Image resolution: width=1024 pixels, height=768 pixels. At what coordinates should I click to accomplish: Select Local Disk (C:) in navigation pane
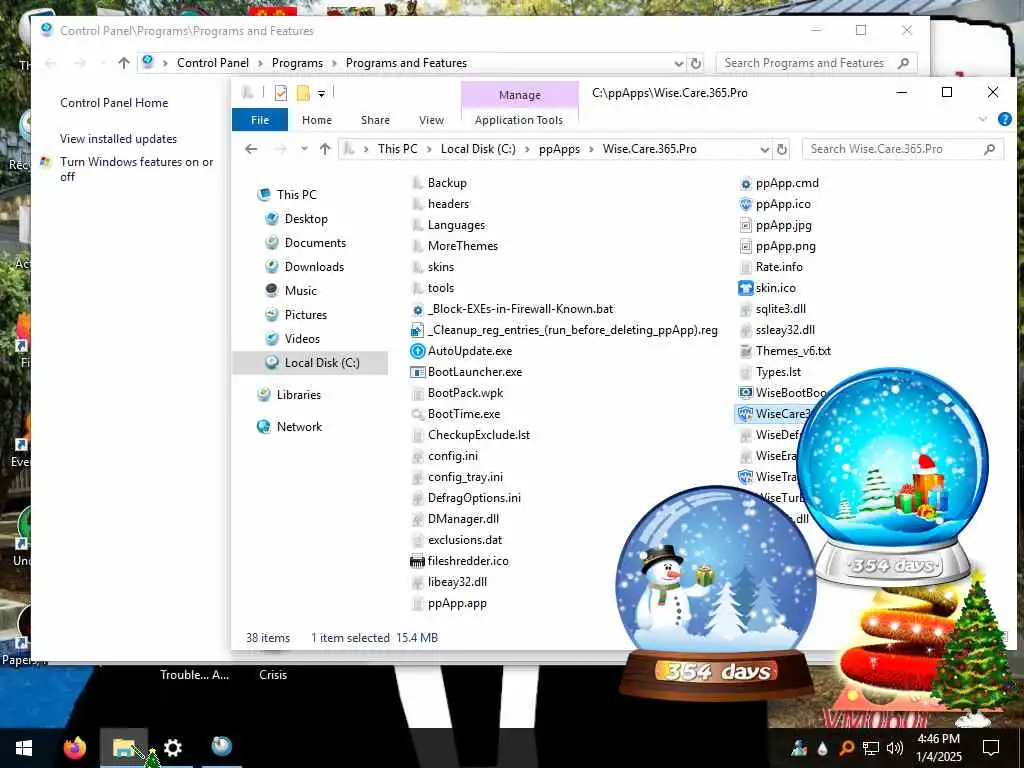coord(311,362)
